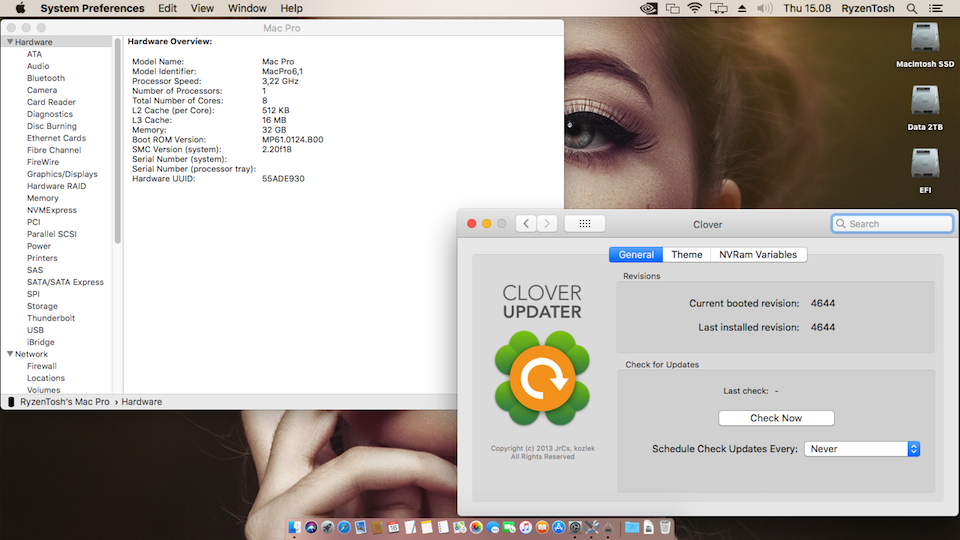Viewport: 960px width, 540px height.
Task: Open Wi-Fi status menu in menu bar
Action: pyautogui.click(x=694, y=9)
